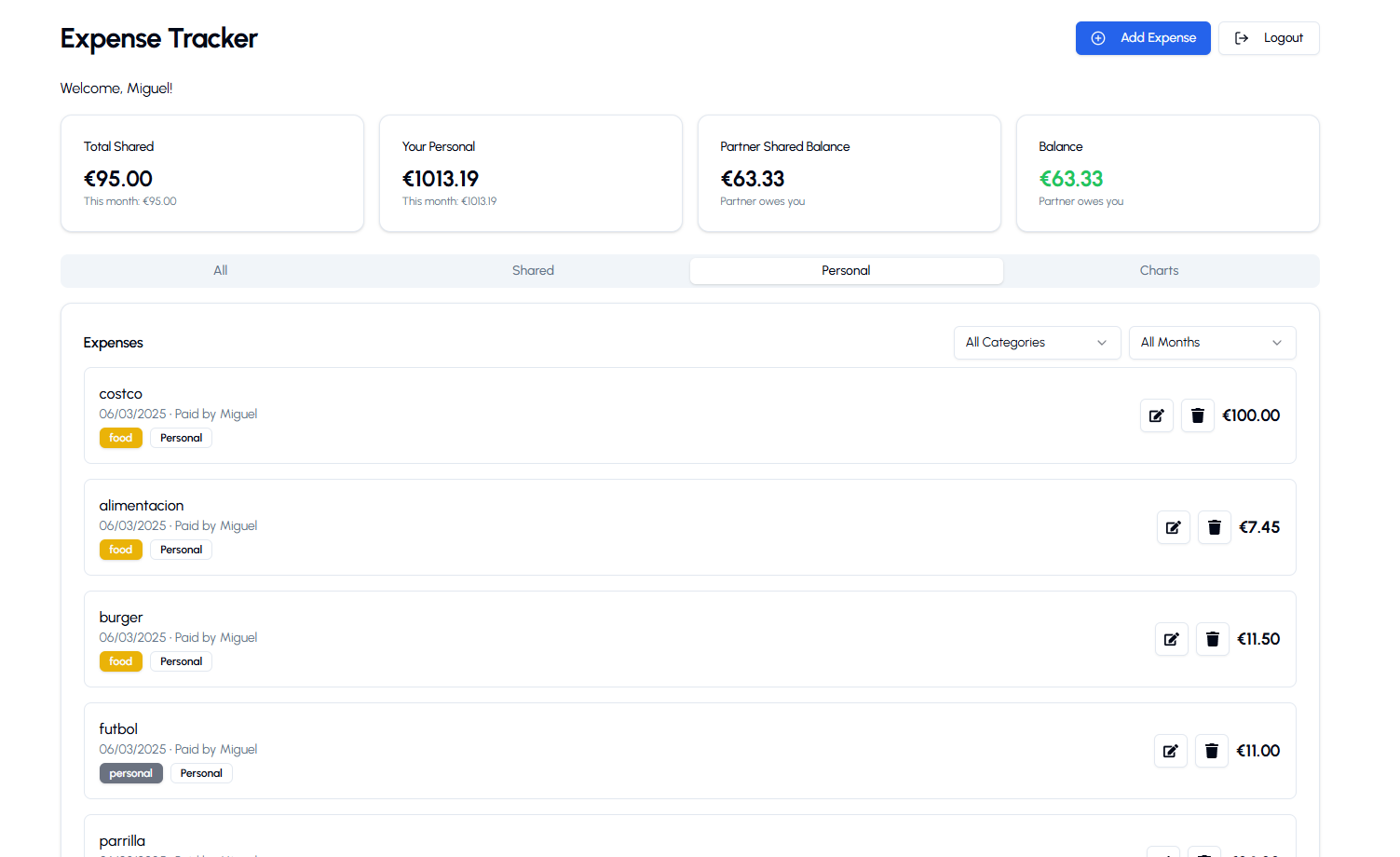Viewport: 1400px width, 857px height.
Task: Click the food tag on alimentacion
Action: tap(121, 550)
